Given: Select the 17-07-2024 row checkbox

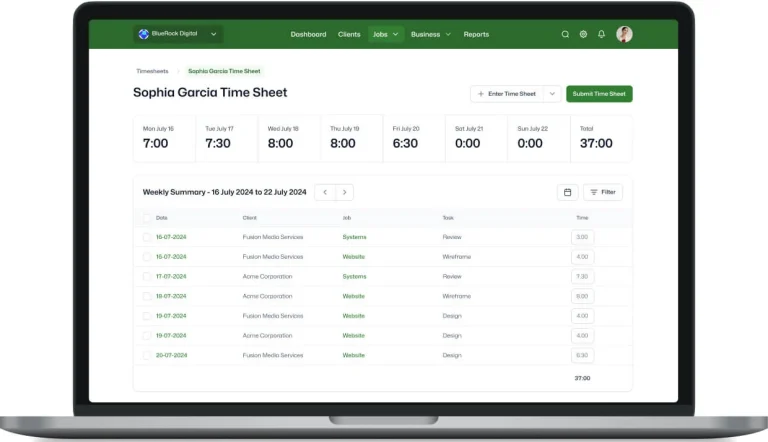Looking at the screenshot, I should 147,276.
